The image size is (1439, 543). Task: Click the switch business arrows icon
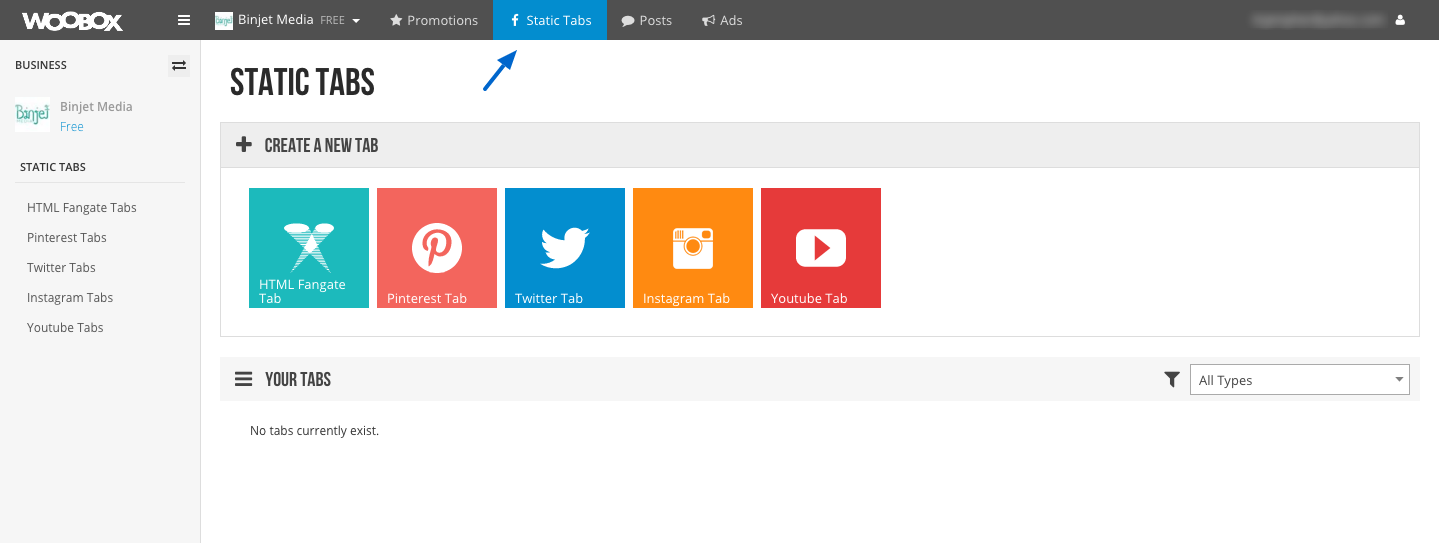pos(179,66)
